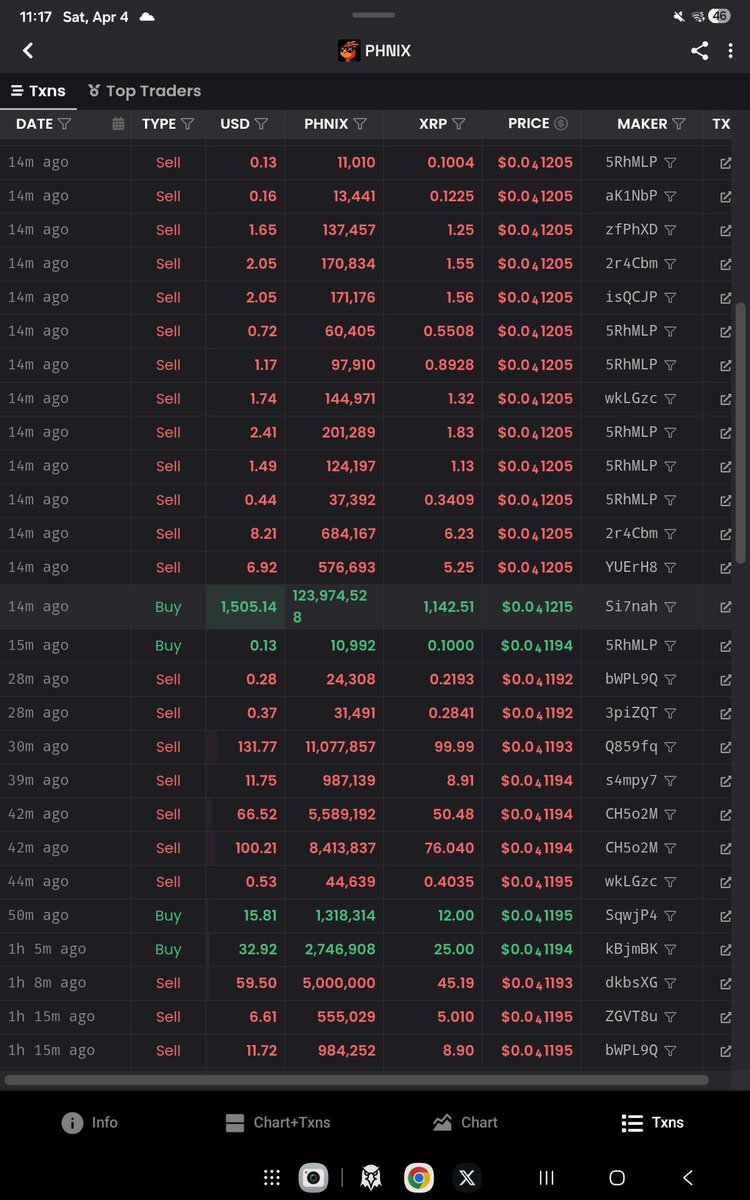Launch Chrome from the taskbar
Image resolution: width=750 pixels, height=1200 pixels.
[419, 1177]
